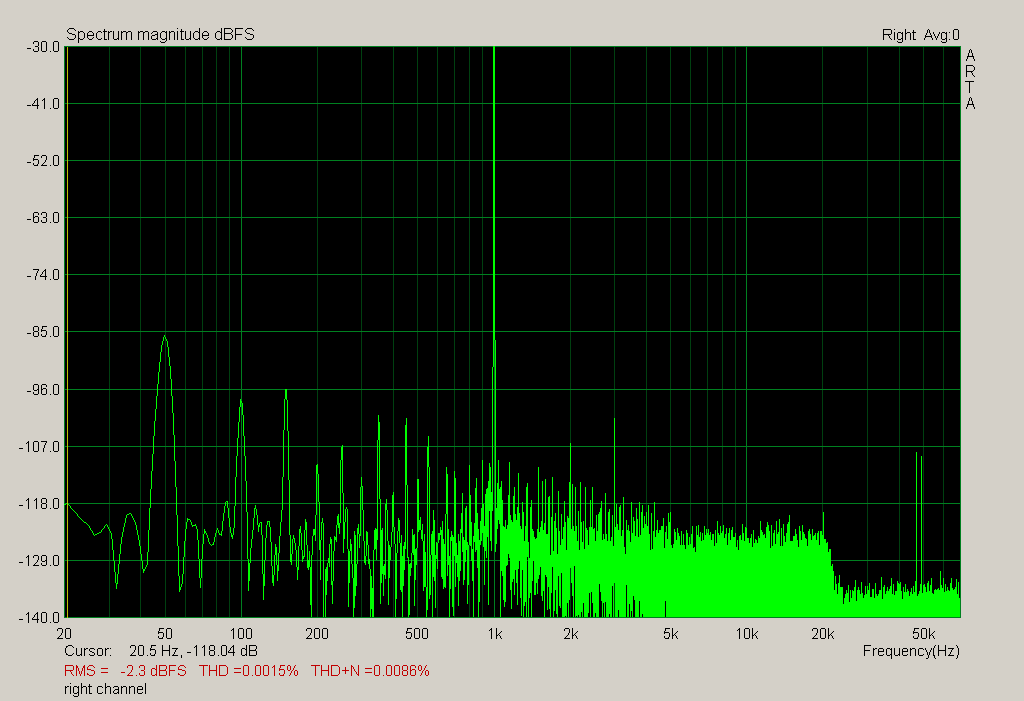Viewport: 1024px width, 701px height.
Task: Click the -52.0 y-axis label
Action: click(x=43, y=161)
